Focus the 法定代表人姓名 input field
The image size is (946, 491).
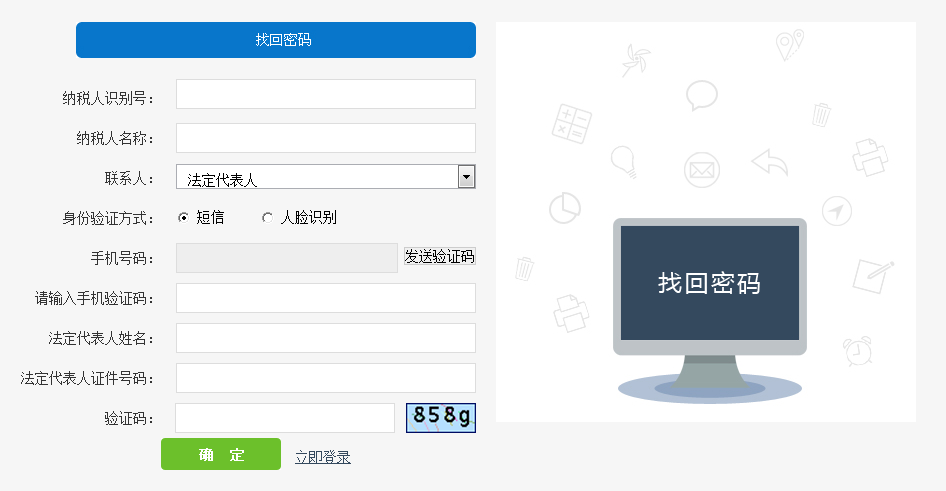[x=326, y=338]
